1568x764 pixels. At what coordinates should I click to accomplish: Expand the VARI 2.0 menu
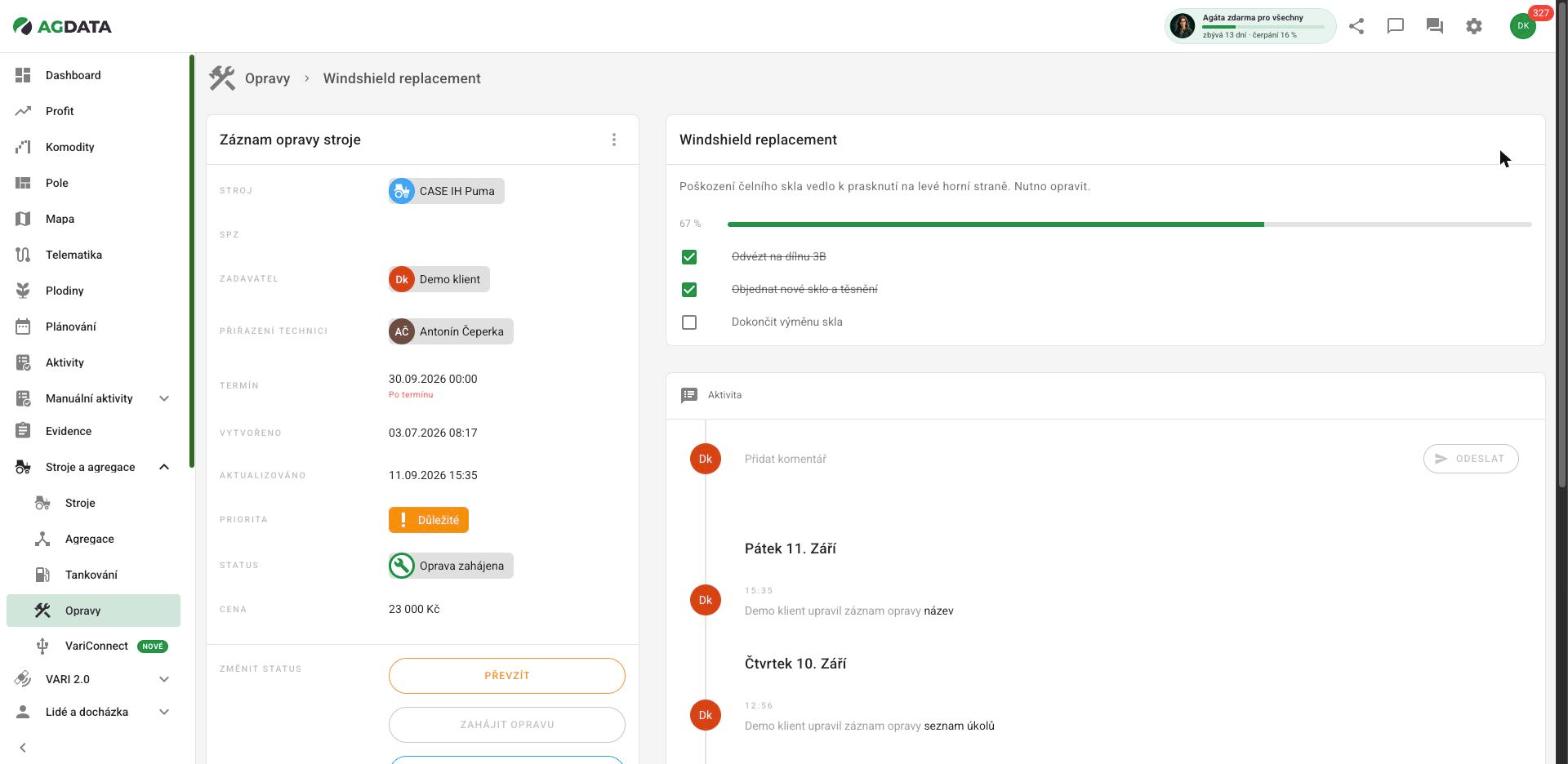click(x=164, y=679)
